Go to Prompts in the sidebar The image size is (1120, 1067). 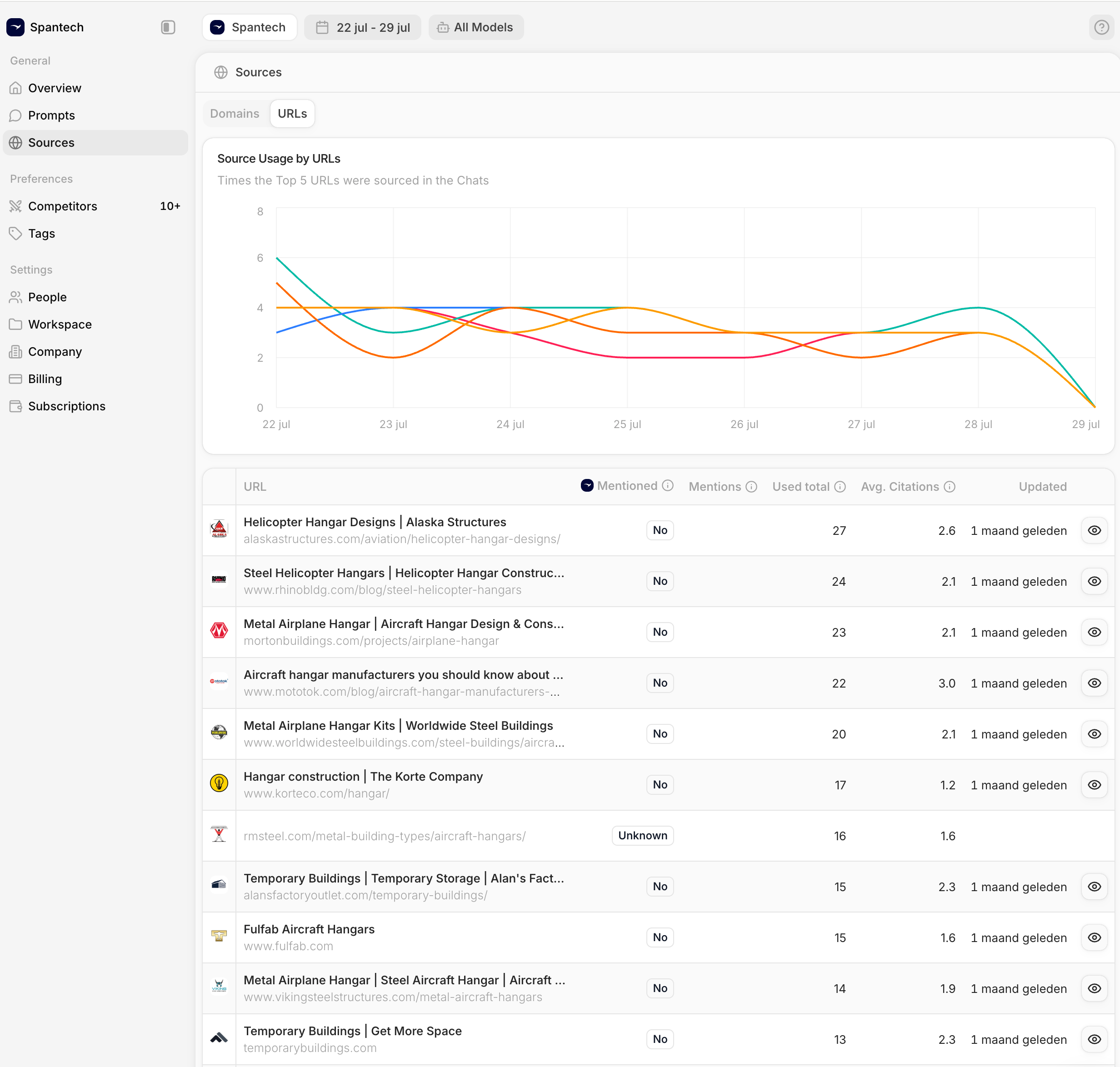pyautogui.click(x=51, y=115)
